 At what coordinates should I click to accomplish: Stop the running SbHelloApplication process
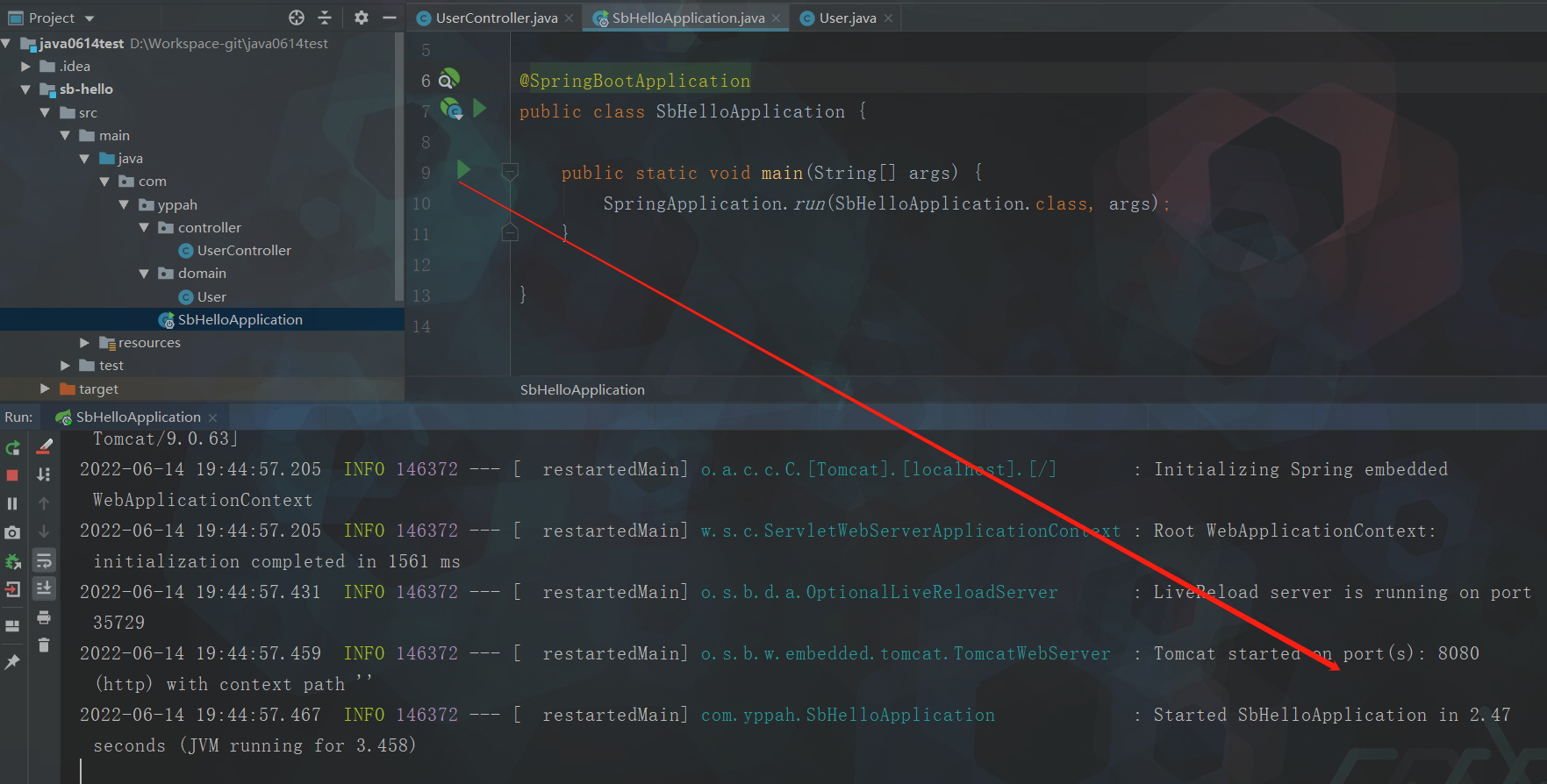12,475
